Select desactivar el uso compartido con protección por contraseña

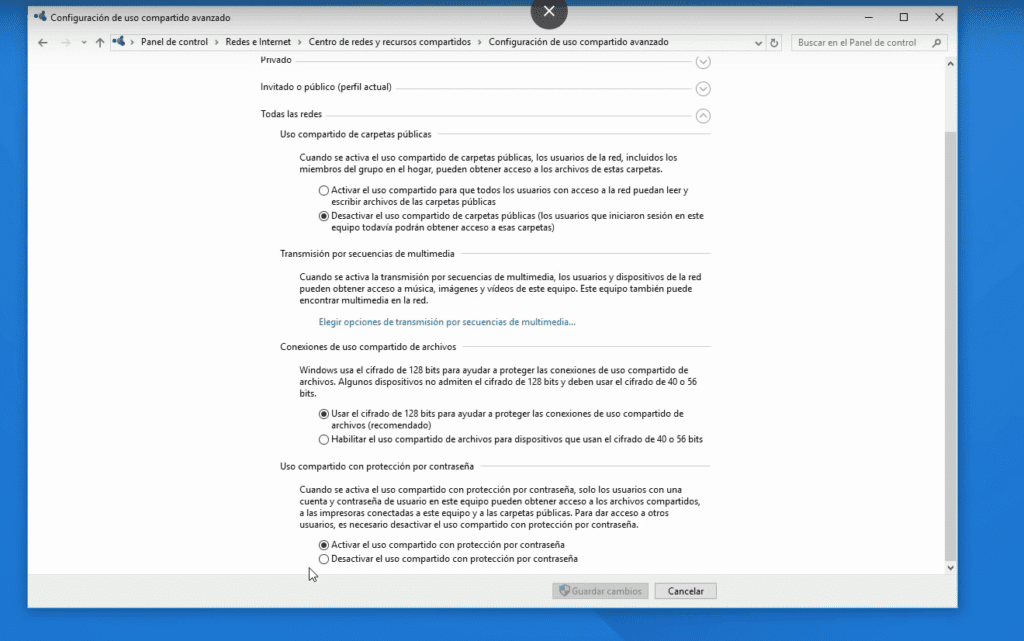(x=323, y=558)
